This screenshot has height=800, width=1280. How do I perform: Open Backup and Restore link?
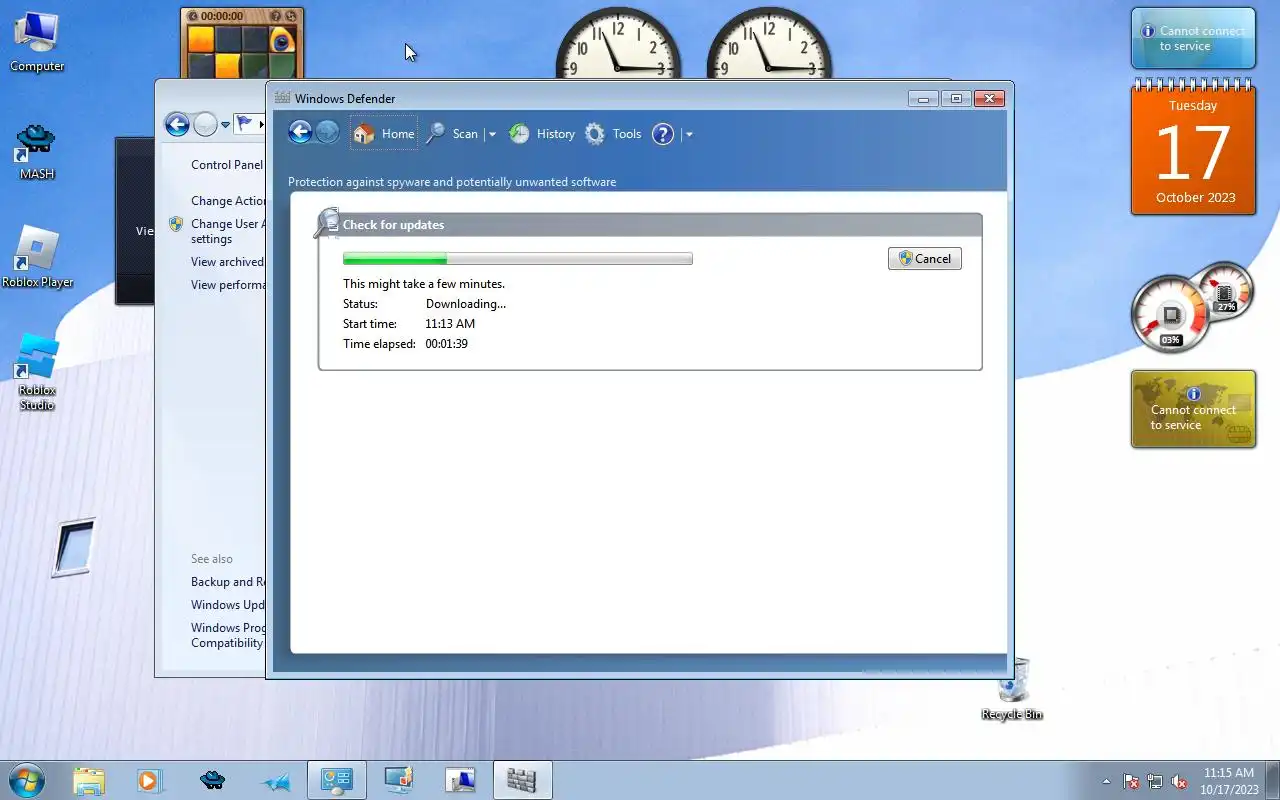click(x=228, y=582)
